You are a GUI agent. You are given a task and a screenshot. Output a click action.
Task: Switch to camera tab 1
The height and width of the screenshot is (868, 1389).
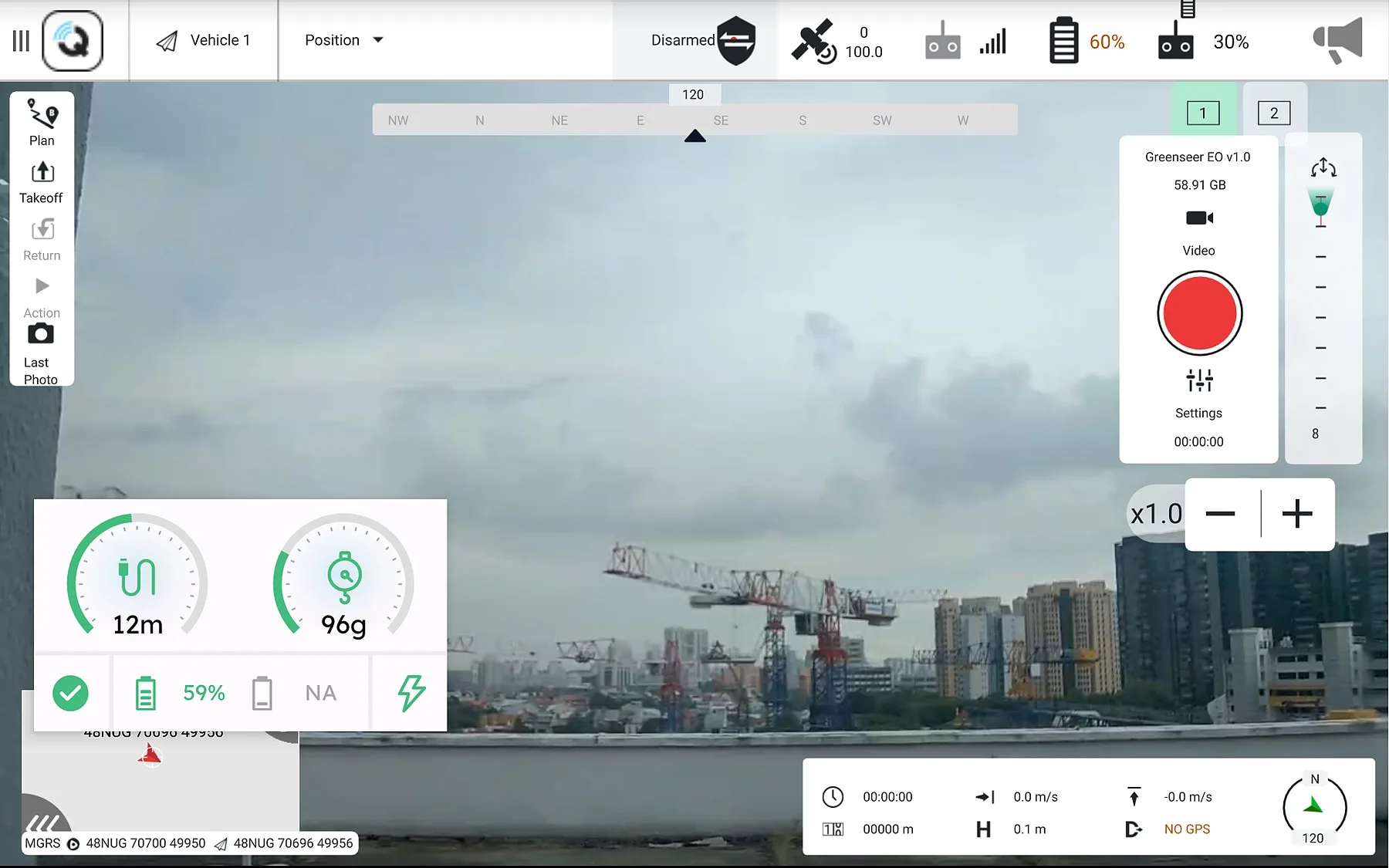[1203, 113]
